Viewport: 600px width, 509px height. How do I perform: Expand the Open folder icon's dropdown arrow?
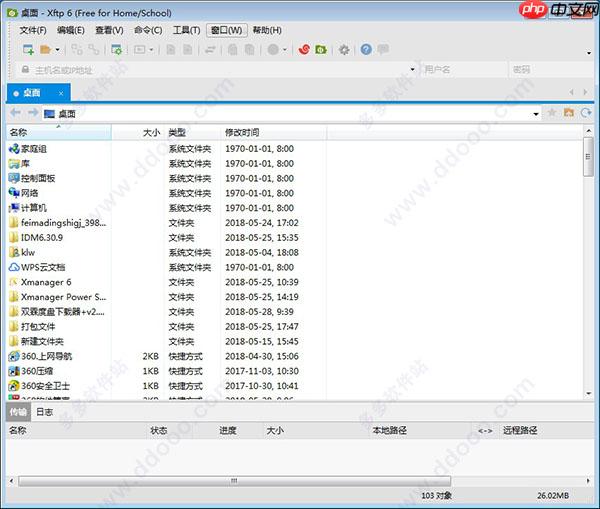click(x=57, y=50)
